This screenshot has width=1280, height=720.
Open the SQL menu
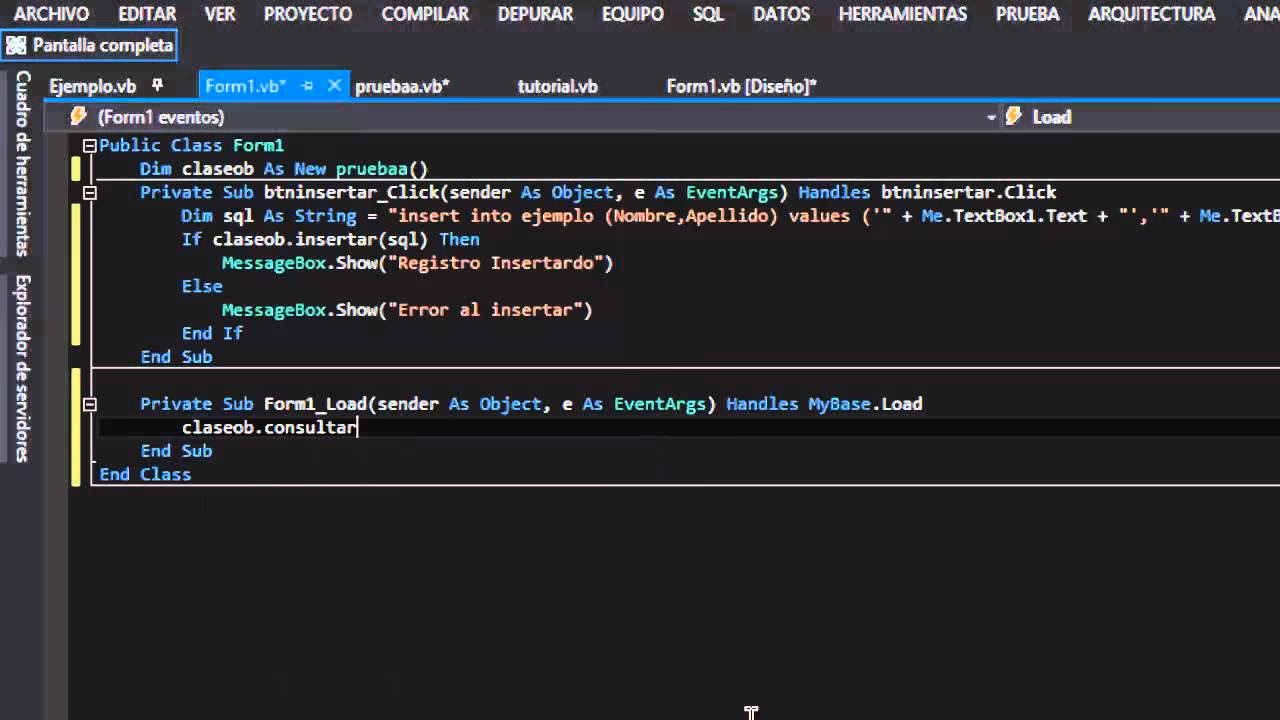pos(708,14)
